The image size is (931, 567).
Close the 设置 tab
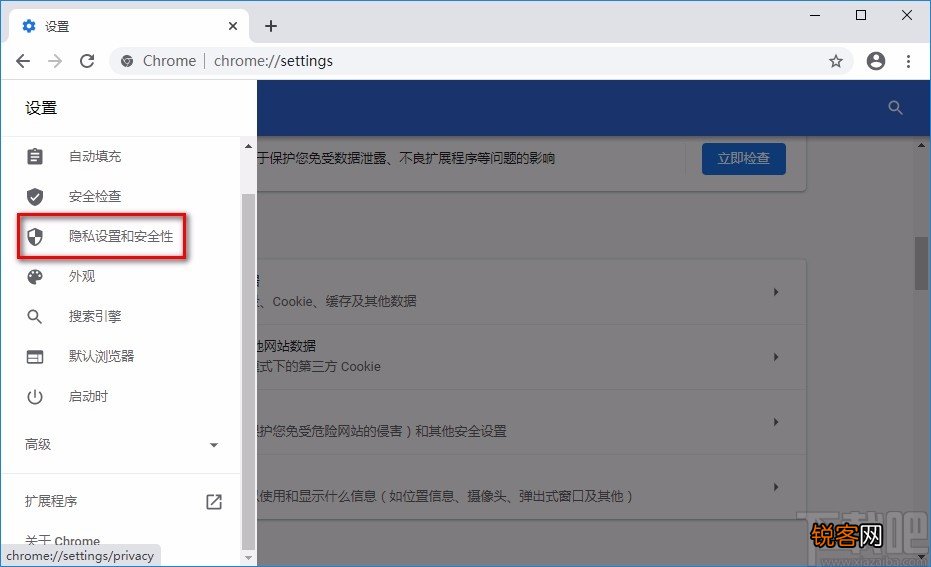point(233,26)
